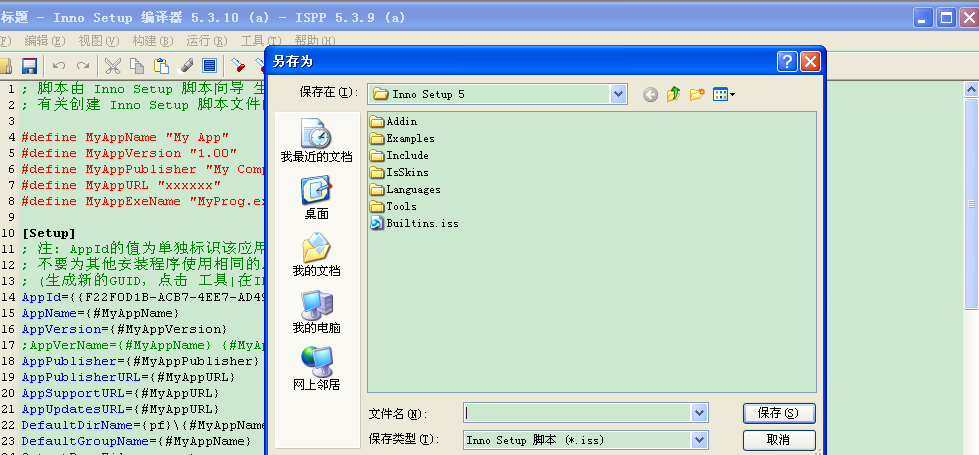This screenshot has width=979, height=455.
Task: Open 我的文档 in the places bar
Action: click(x=317, y=255)
